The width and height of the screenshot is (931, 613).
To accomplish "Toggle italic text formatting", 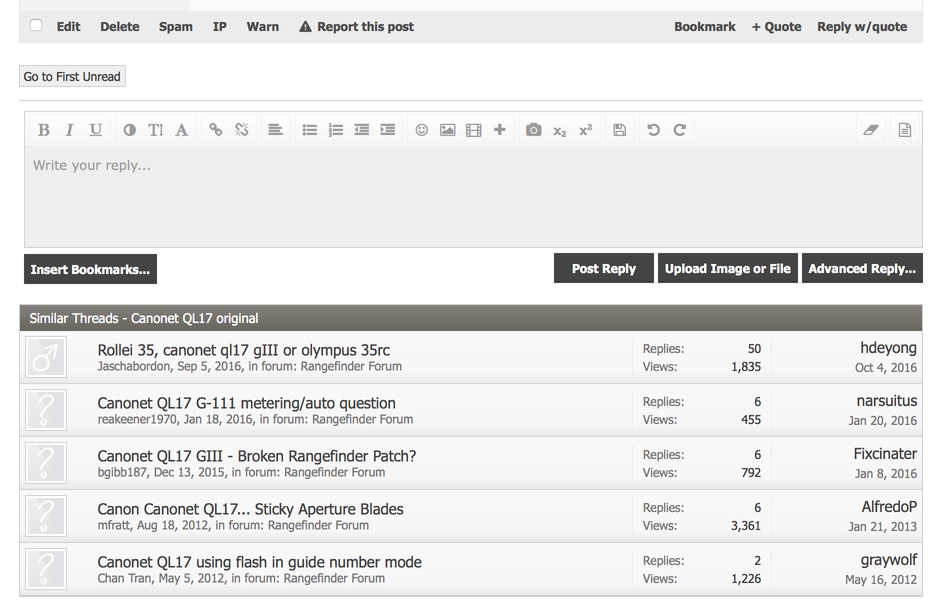I will [69, 130].
